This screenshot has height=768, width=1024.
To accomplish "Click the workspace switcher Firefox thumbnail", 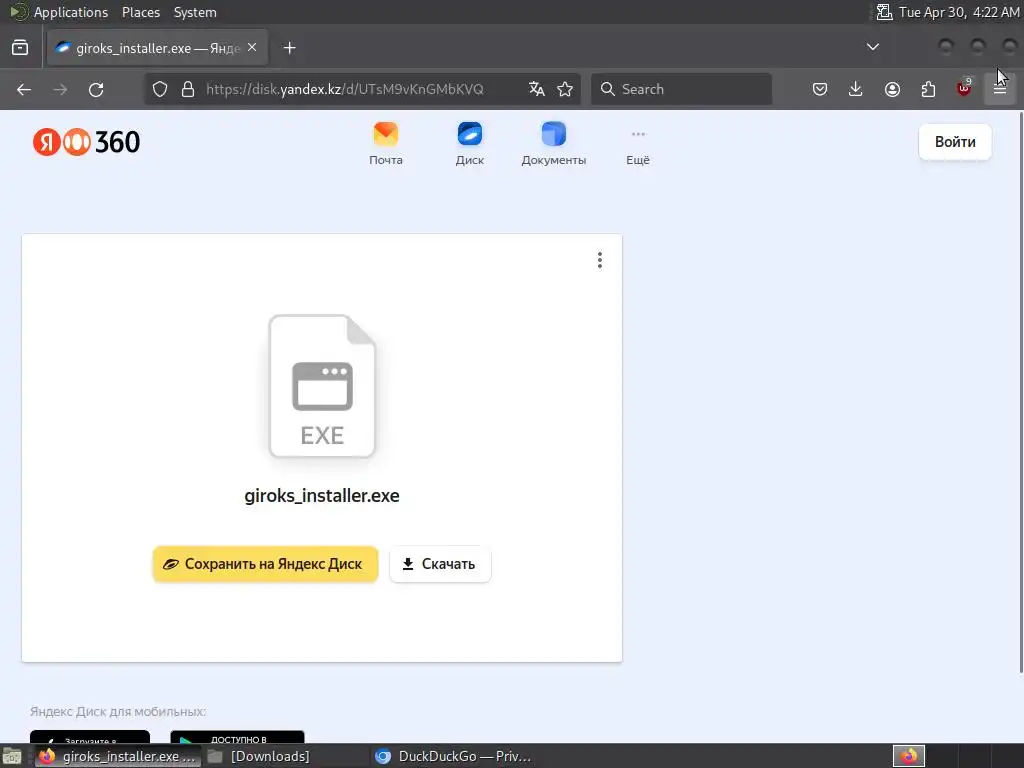I will point(909,756).
